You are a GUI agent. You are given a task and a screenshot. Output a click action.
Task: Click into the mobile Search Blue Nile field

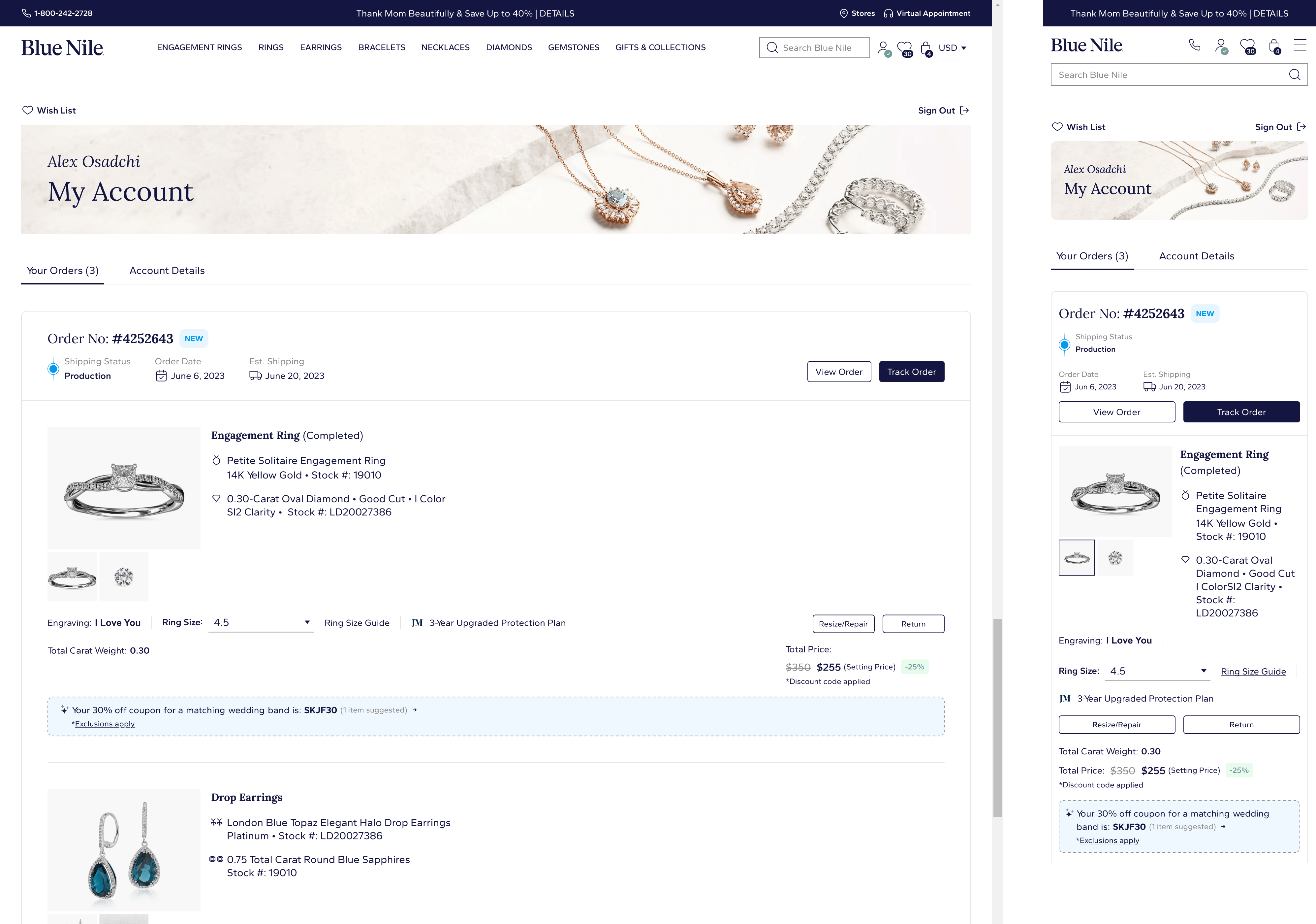[1179, 75]
